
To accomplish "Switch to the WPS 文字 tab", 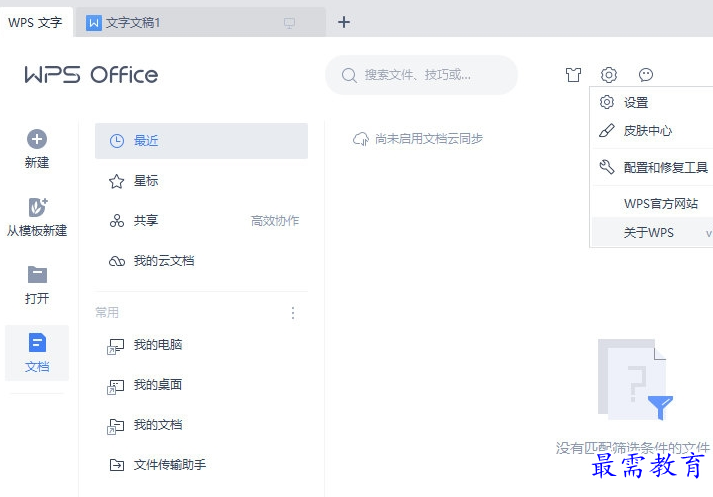I will (35, 22).
